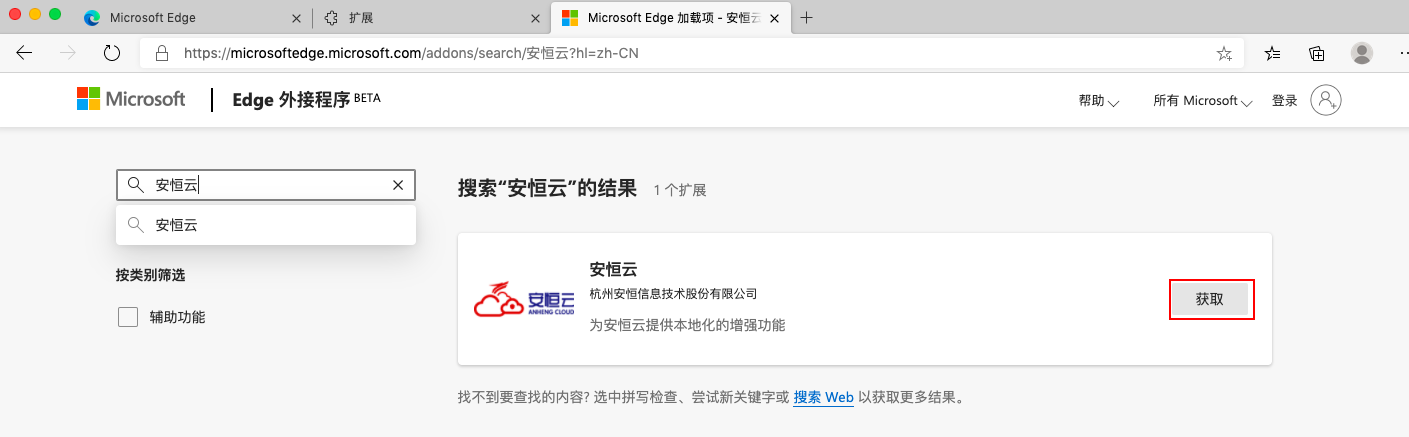This screenshot has height=437, width=1409.
Task: Toggle the 辅助功能 checkbox
Action: click(128, 317)
